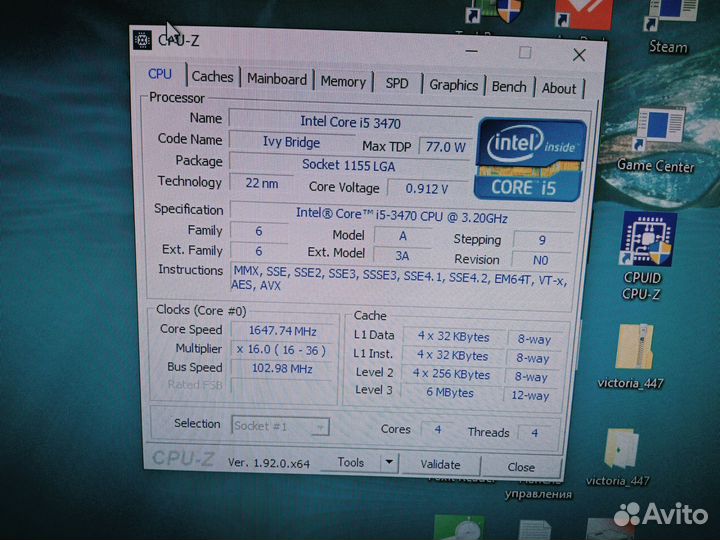The height and width of the screenshot is (540, 720).
Task: Open the Steam desktop shortcut
Action: pos(669,28)
